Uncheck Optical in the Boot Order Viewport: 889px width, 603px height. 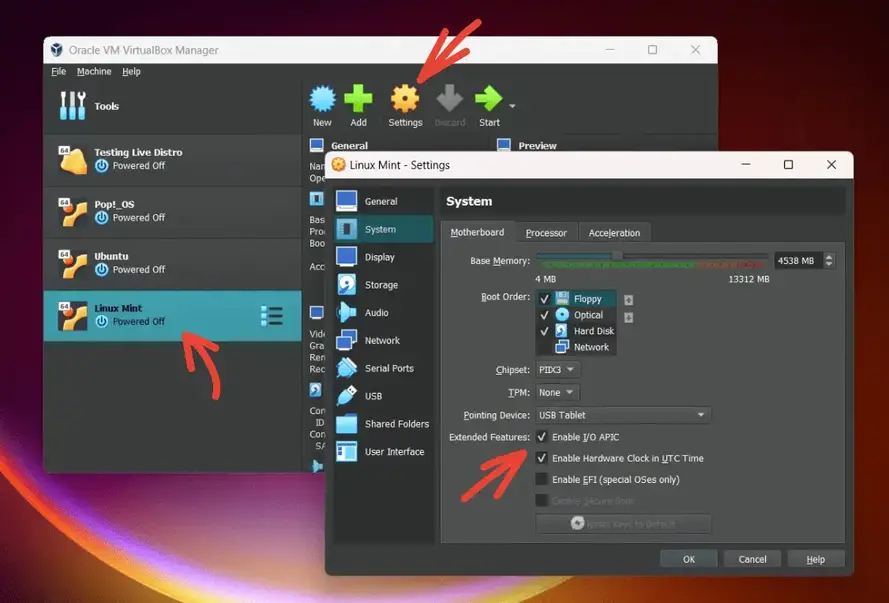click(x=544, y=315)
